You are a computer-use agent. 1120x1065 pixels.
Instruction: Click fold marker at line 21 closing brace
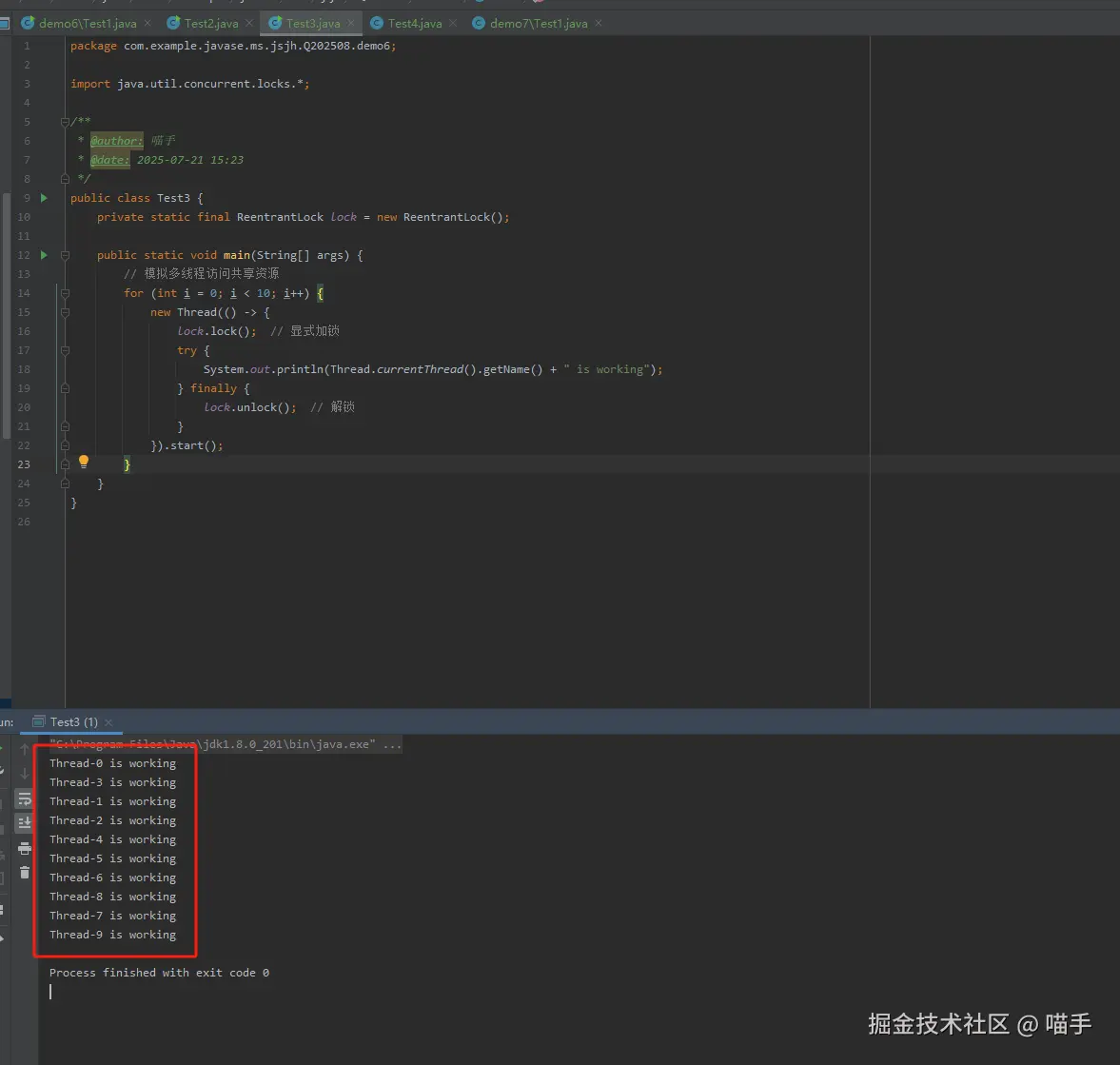65,426
